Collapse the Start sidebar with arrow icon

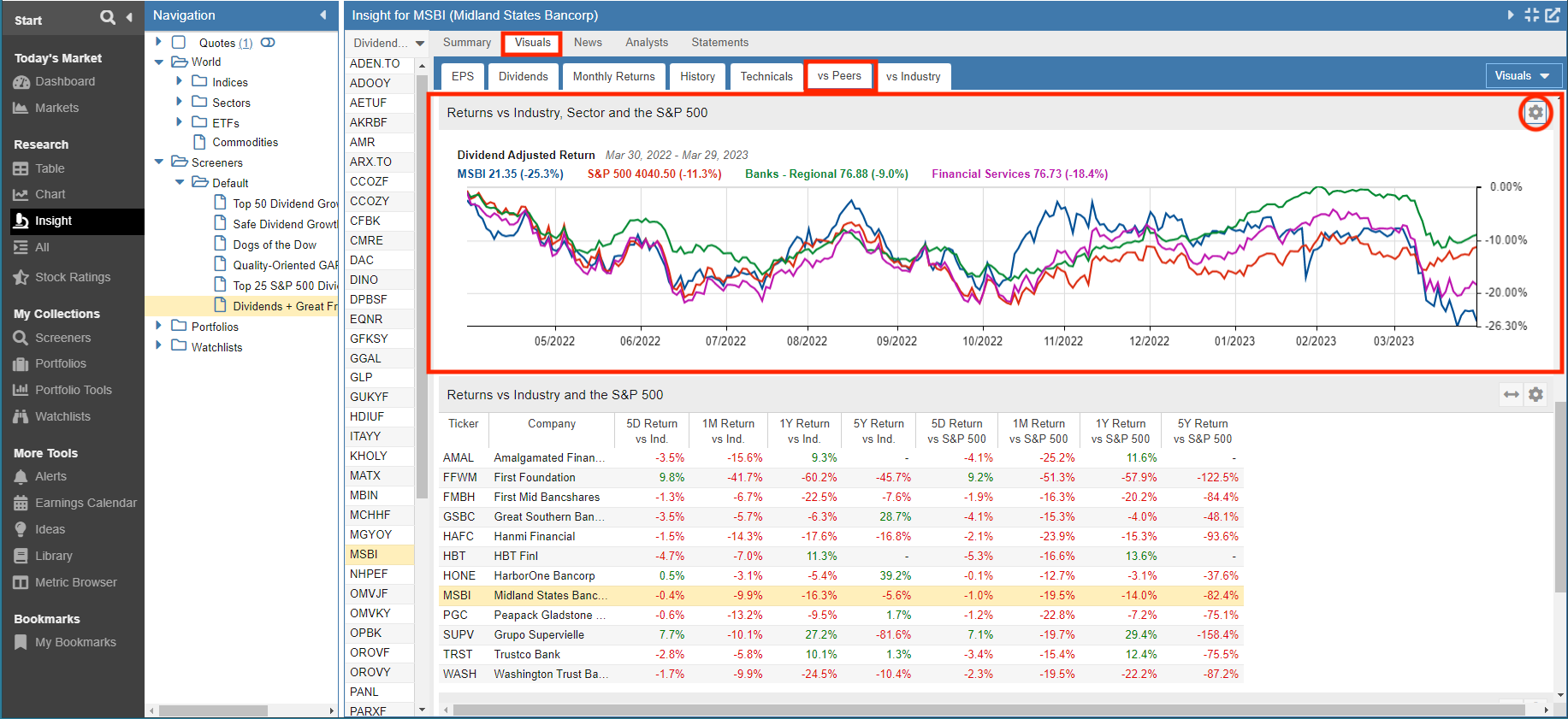(129, 17)
